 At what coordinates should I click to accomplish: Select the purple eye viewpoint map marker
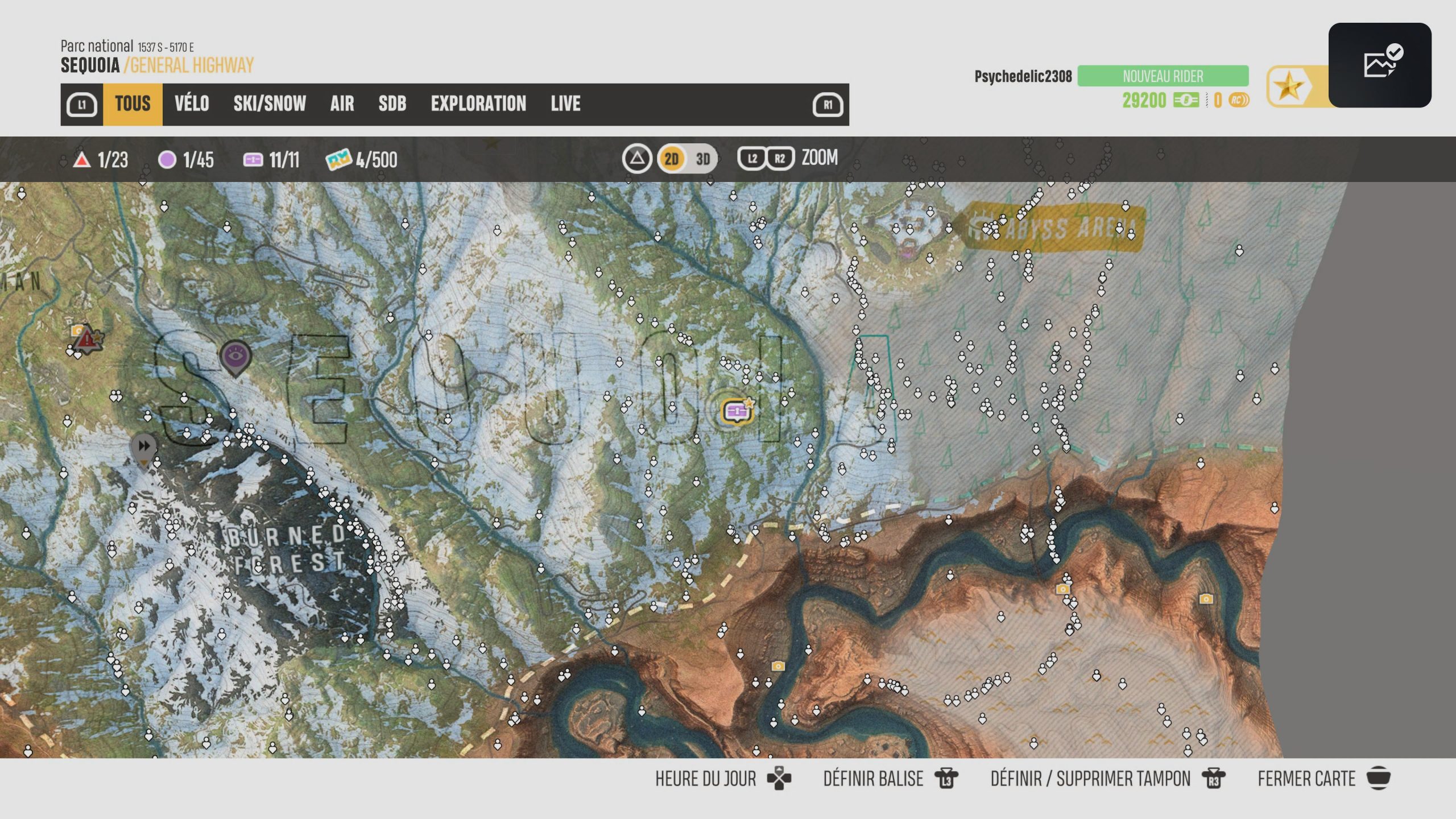pos(235,358)
